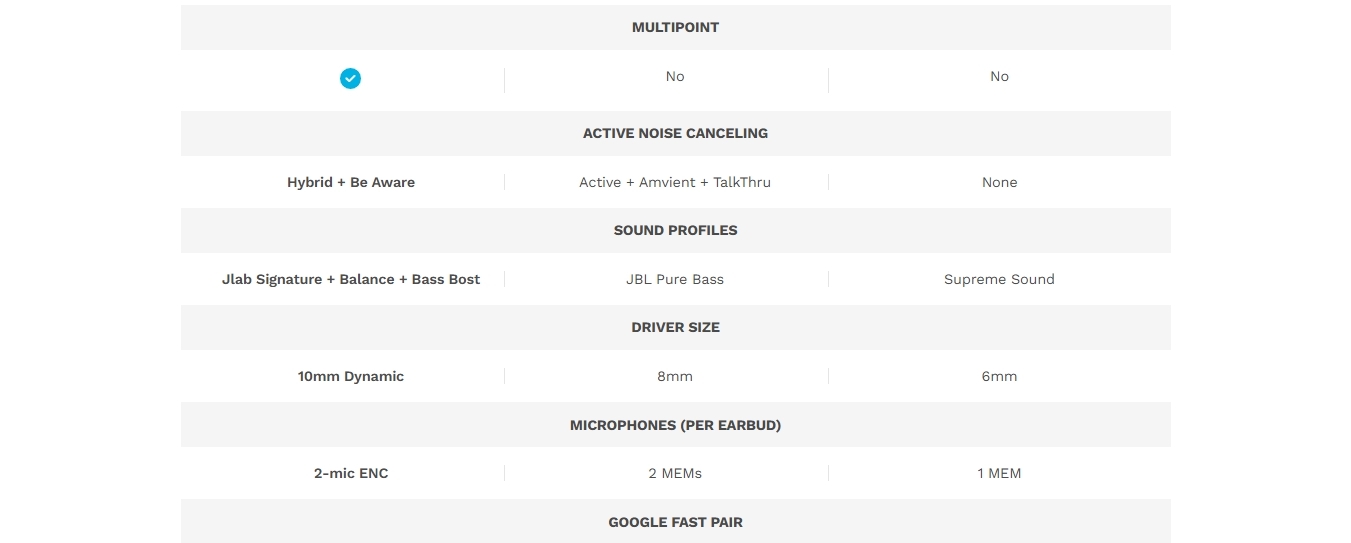Select the 'JBL Pure Bass' cell

coord(675,280)
